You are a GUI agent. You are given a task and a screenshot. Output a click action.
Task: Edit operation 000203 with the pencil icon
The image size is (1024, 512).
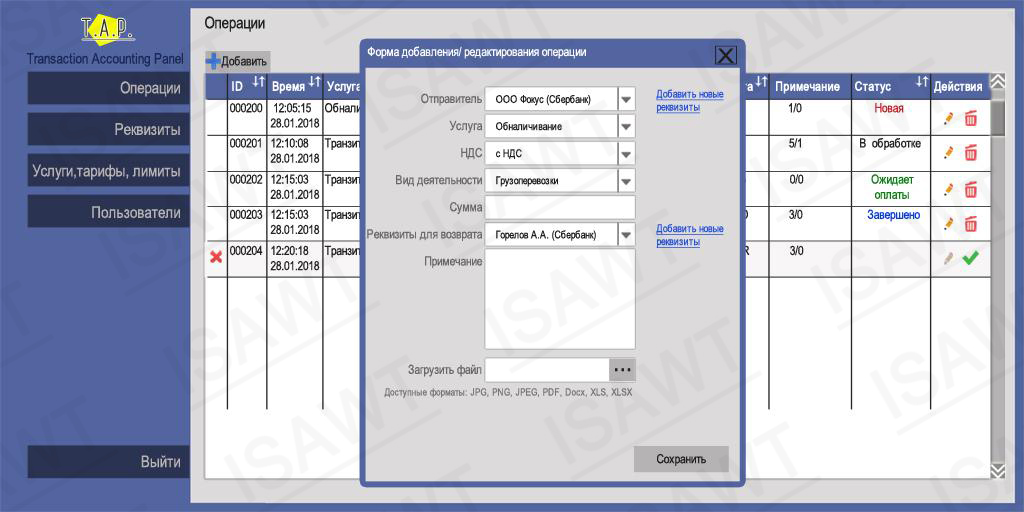[948, 223]
